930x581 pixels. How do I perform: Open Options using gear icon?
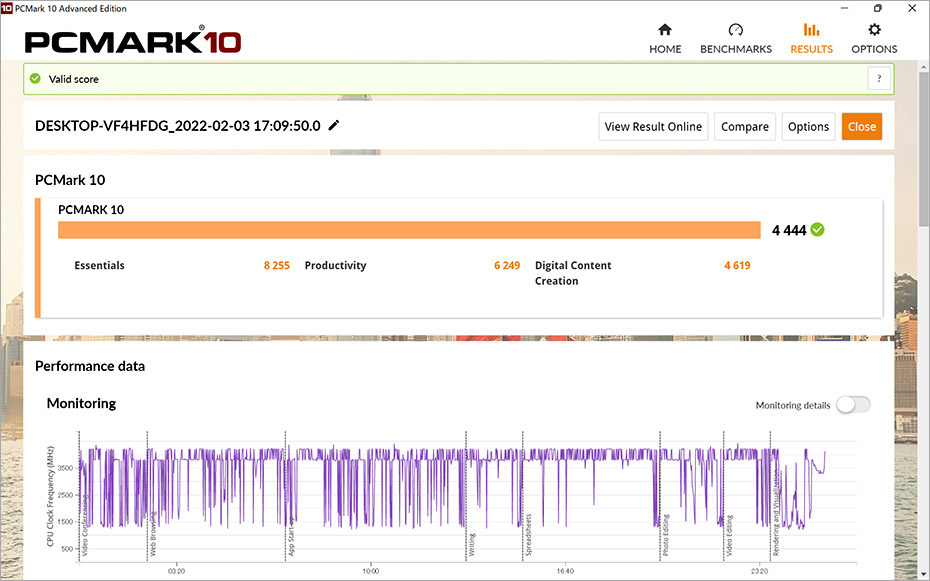[x=874, y=30]
